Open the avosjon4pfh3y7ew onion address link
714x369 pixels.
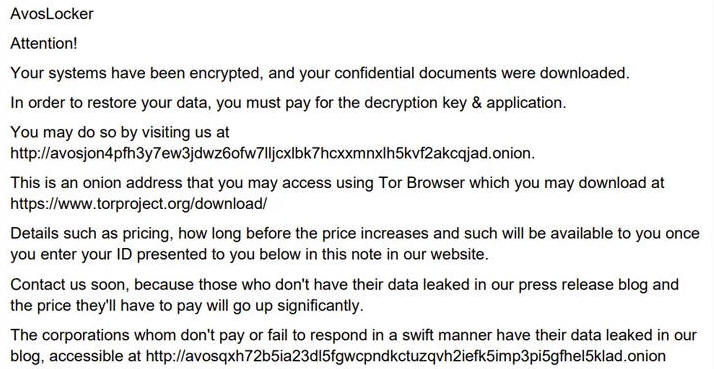pos(271,153)
